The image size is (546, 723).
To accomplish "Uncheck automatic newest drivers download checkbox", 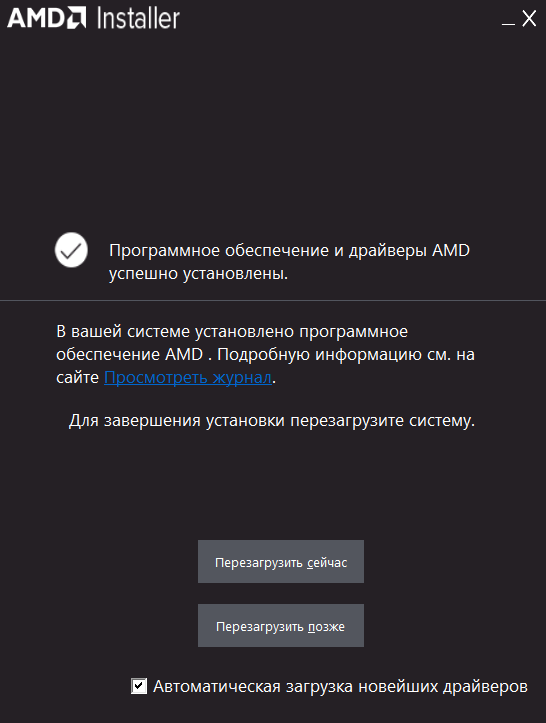I will 139,686.
